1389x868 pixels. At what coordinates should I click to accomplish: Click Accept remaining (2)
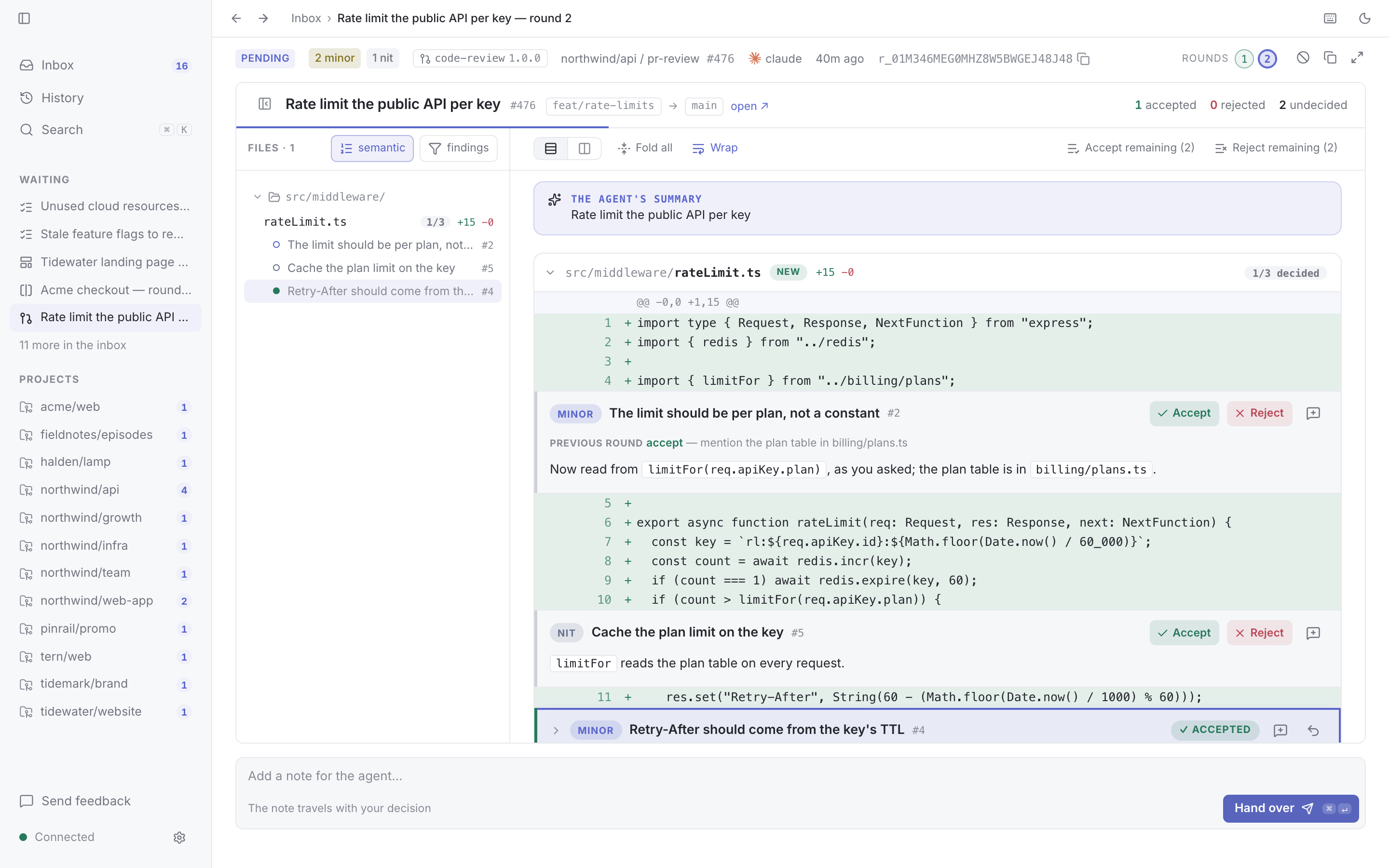pyautogui.click(x=1130, y=148)
